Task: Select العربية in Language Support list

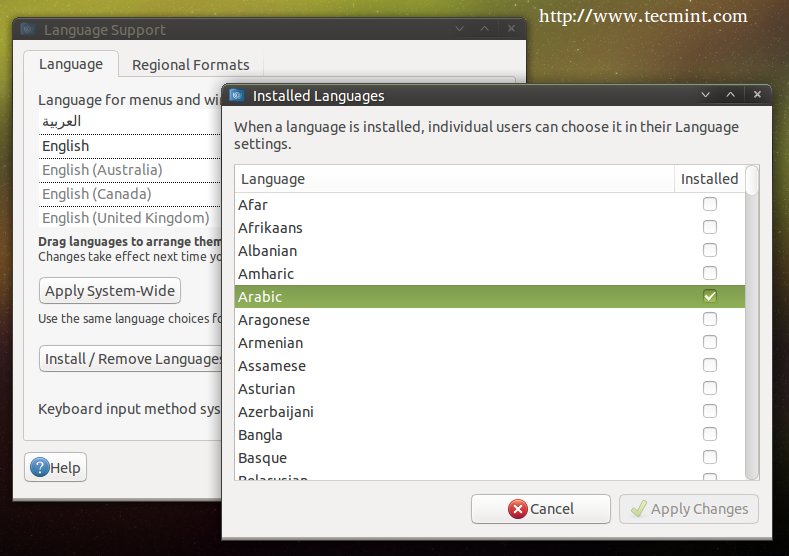Action: click(x=130, y=122)
